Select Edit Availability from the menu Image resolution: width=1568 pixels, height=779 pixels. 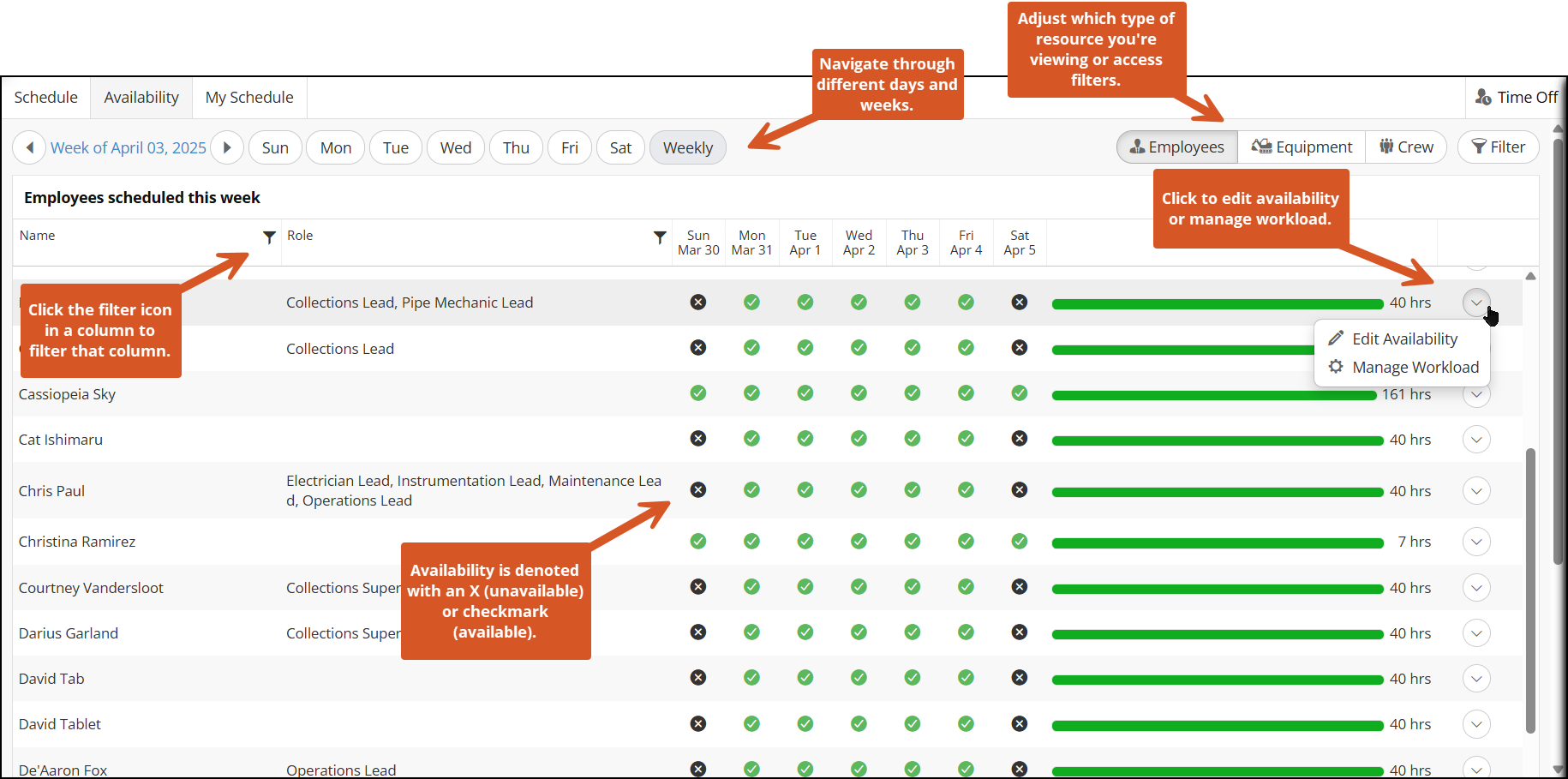(x=1403, y=339)
